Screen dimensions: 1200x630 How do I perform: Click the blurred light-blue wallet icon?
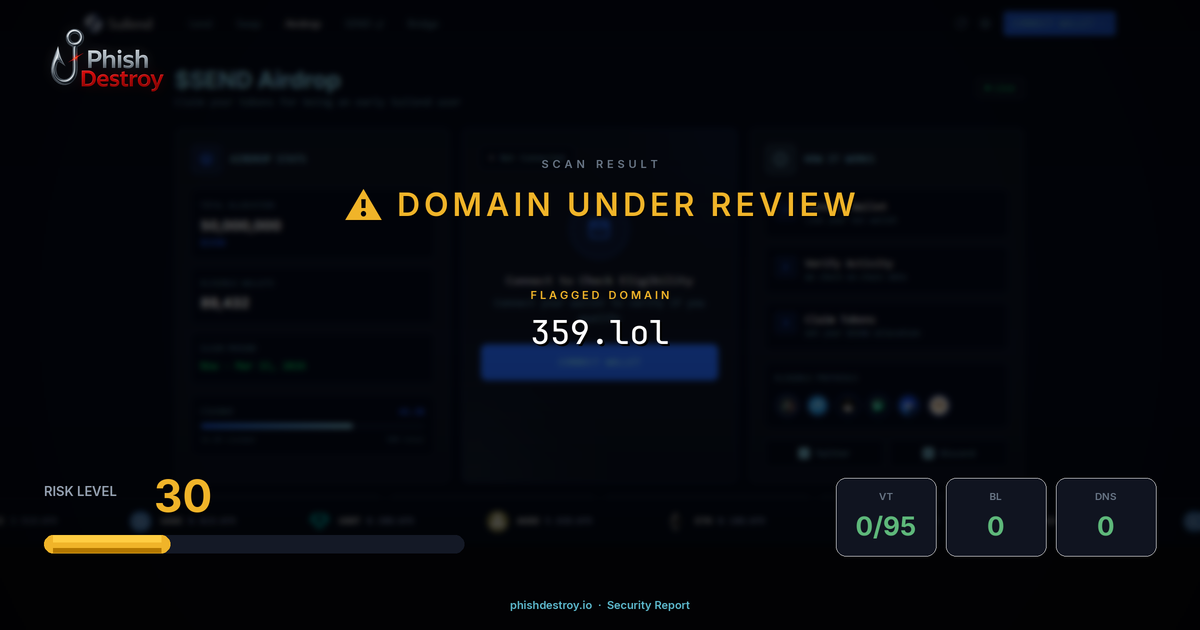click(819, 405)
